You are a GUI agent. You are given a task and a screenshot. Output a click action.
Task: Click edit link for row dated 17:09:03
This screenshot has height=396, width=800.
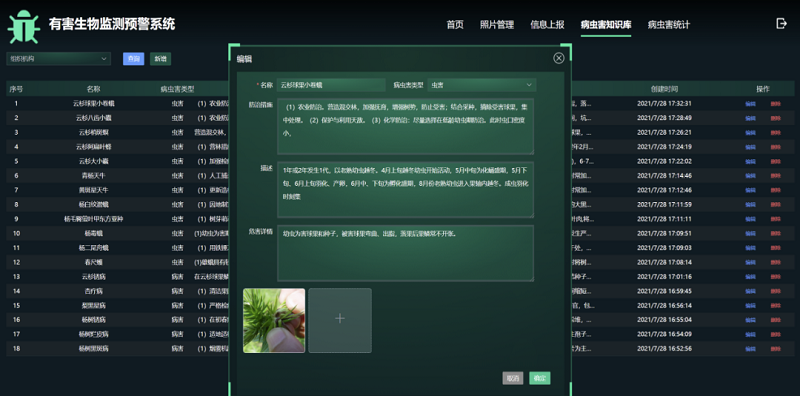coord(751,248)
